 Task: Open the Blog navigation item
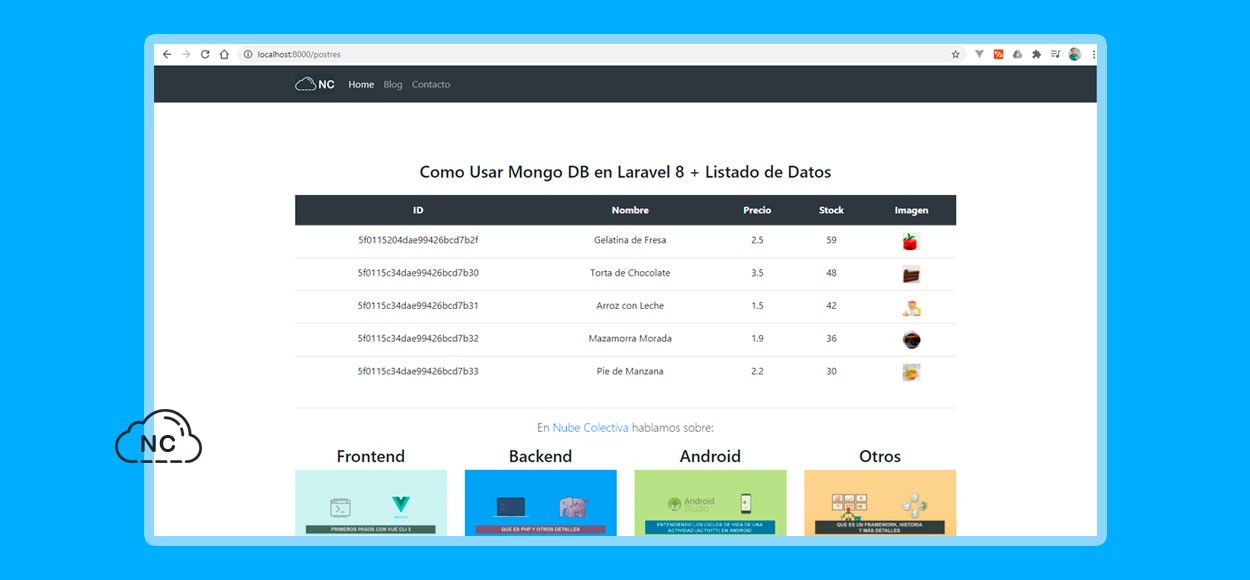393,85
